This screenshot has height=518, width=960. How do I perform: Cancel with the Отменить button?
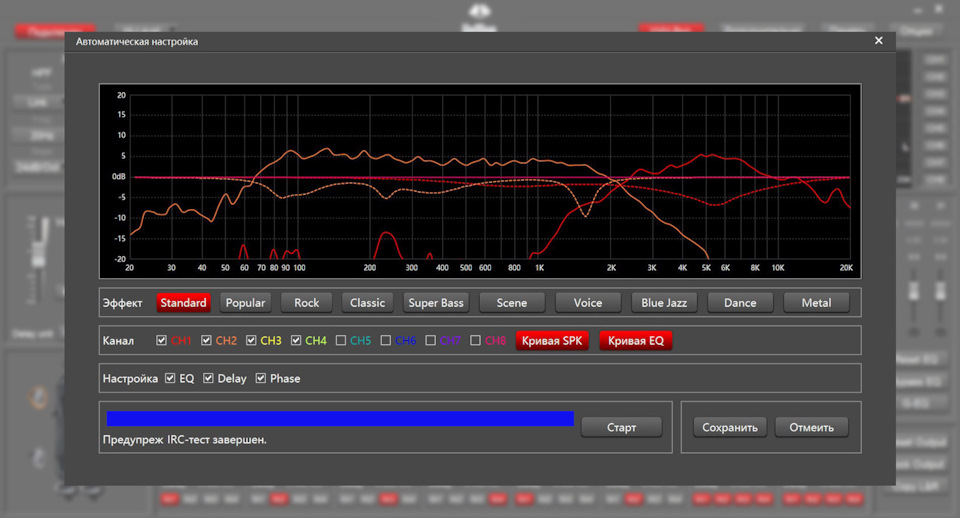point(811,427)
